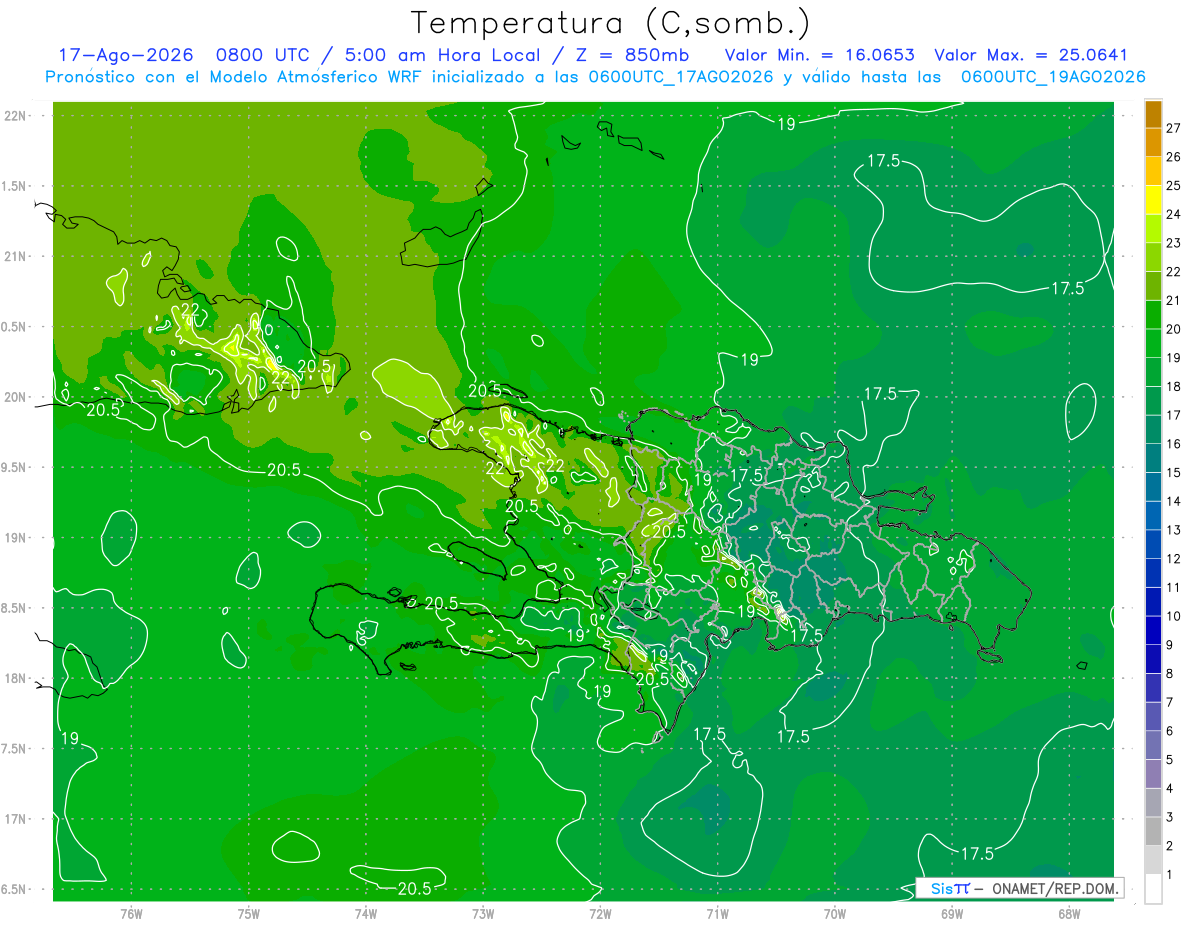Click color scale label "1"
Image resolution: width=1200 pixels, height=927 pixels.
[1170, 875]
